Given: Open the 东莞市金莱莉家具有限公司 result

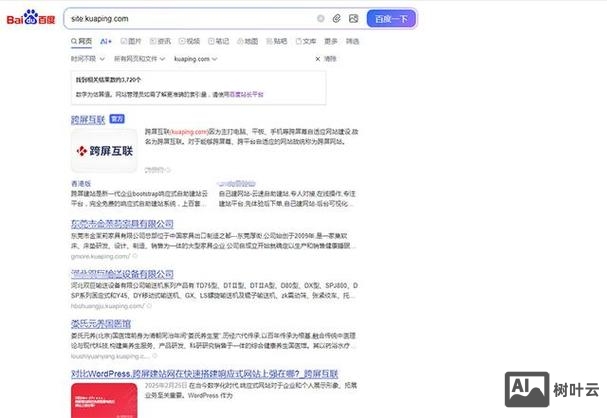Looking at the screenshot, I should point(122,224).
